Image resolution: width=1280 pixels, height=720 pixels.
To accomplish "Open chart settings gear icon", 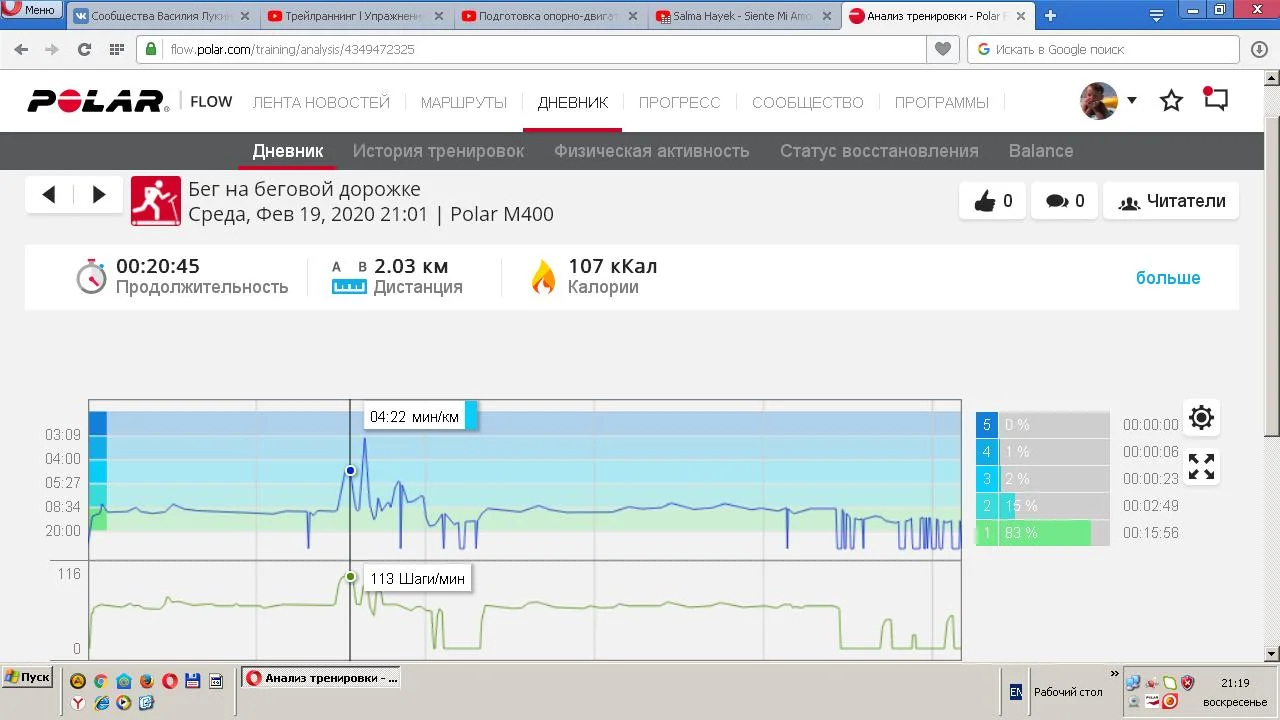I will click(1201, 418).
